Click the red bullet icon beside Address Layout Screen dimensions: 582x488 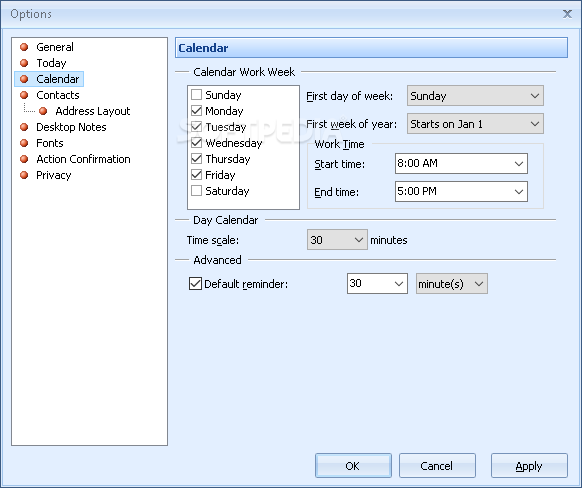pos(43,111)
